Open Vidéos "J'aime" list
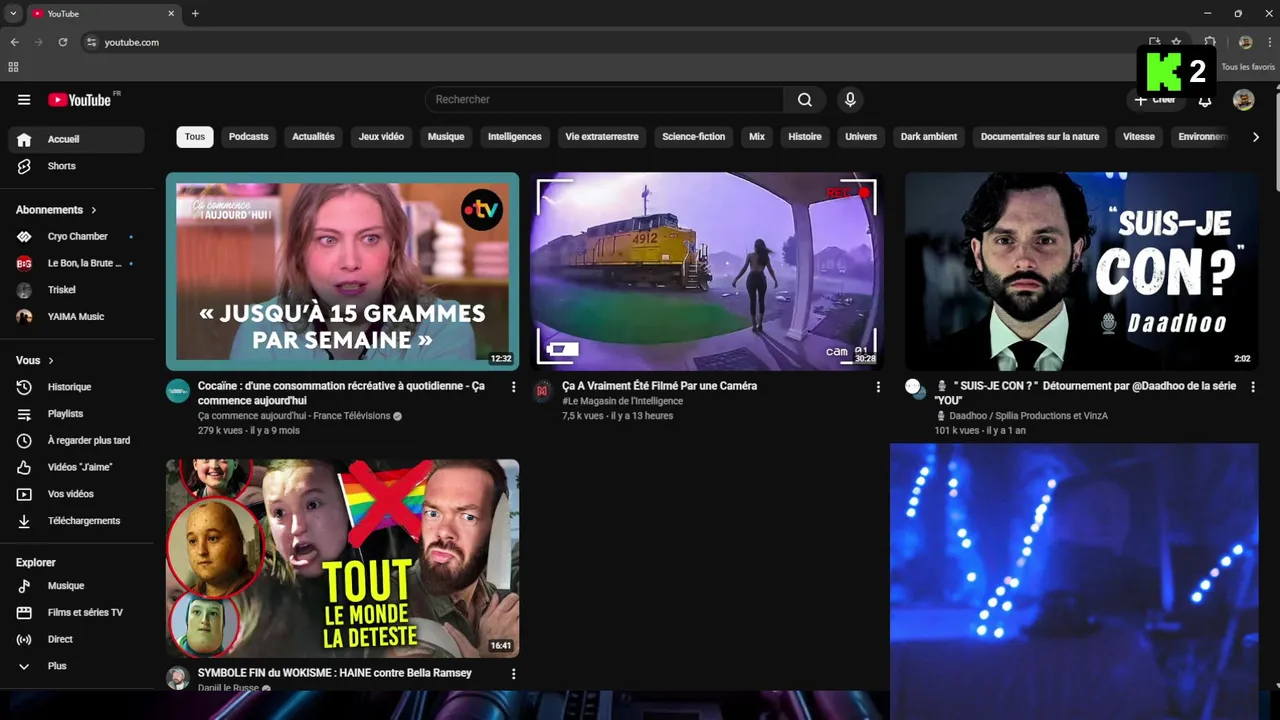 76,467
